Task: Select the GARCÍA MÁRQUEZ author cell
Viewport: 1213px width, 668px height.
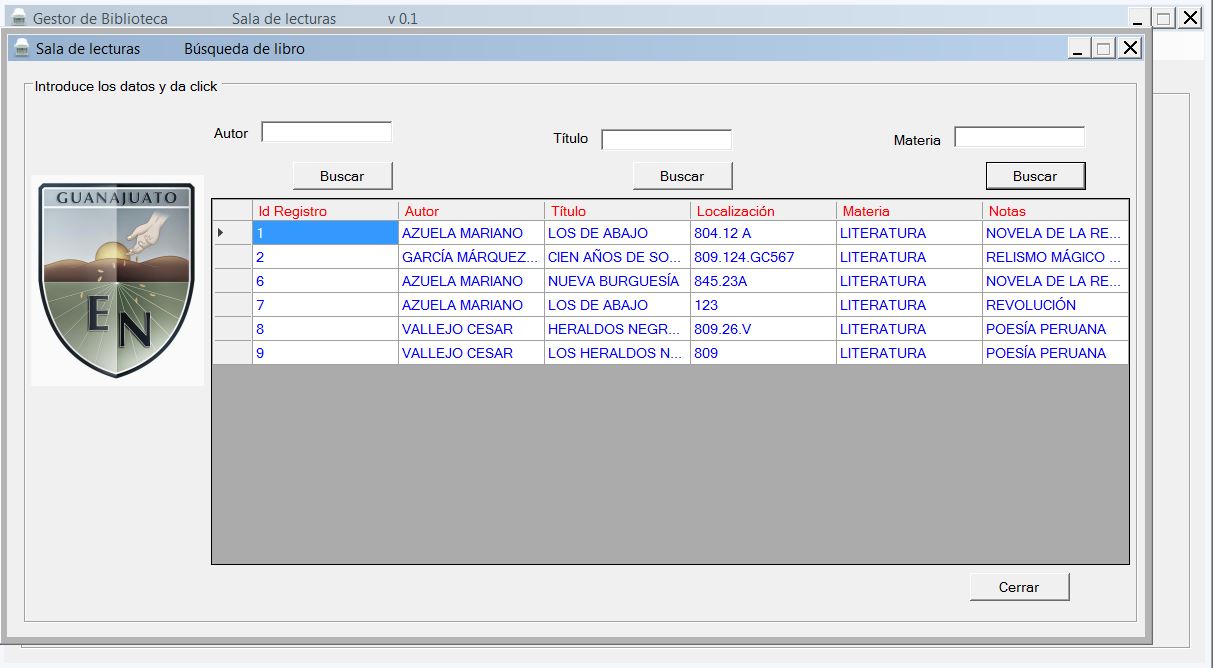Action: pos(470,257)
